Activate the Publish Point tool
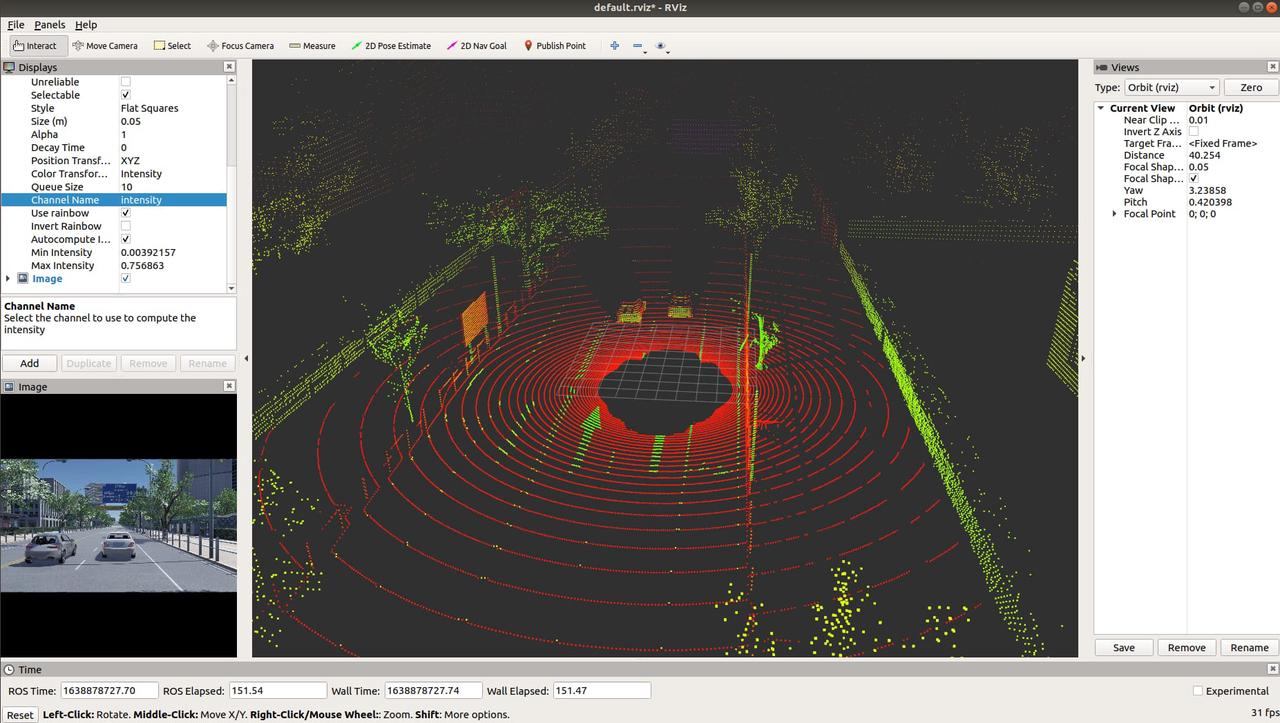1280x723 pixels. click(555, 46)
